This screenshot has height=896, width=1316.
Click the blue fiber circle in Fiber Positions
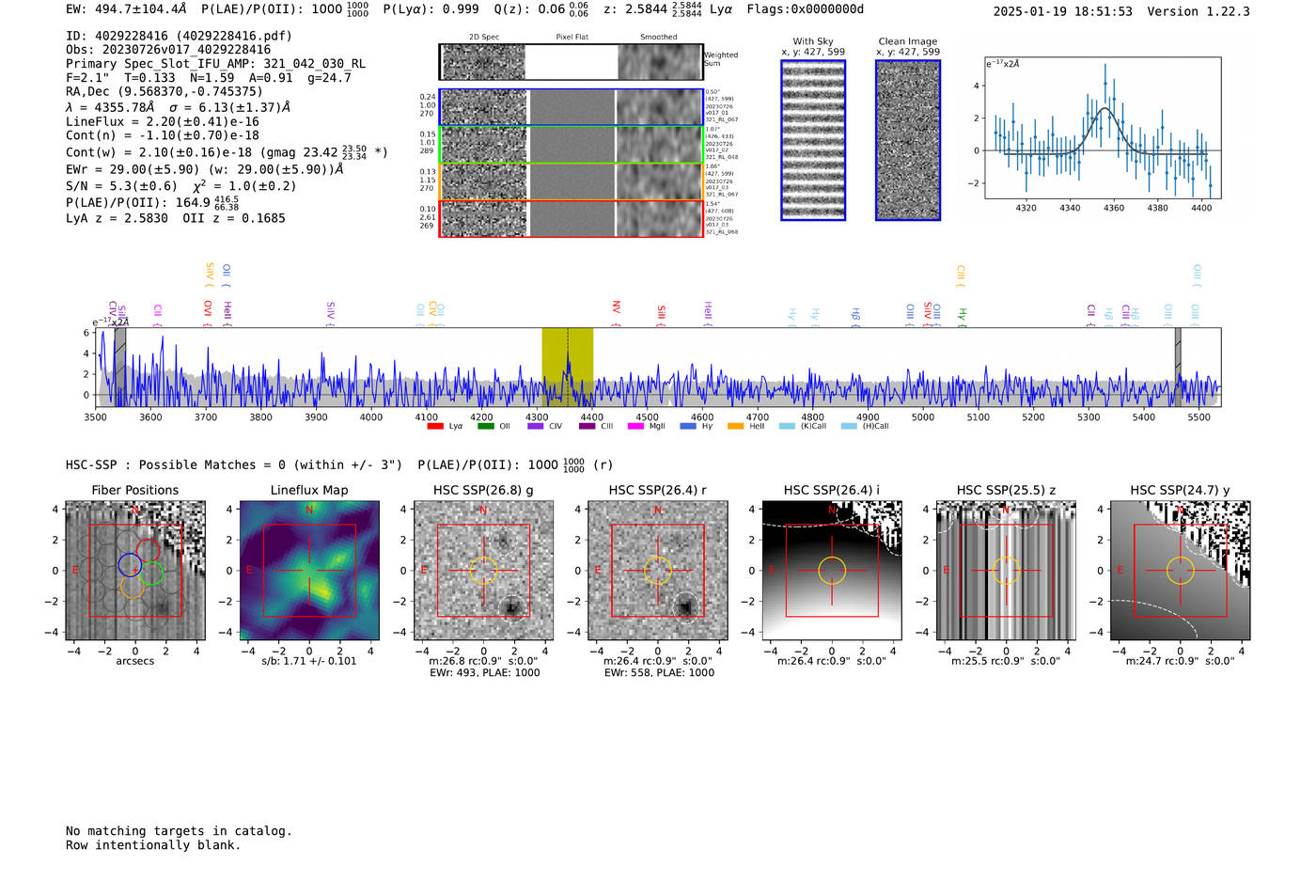coord(131,565)
